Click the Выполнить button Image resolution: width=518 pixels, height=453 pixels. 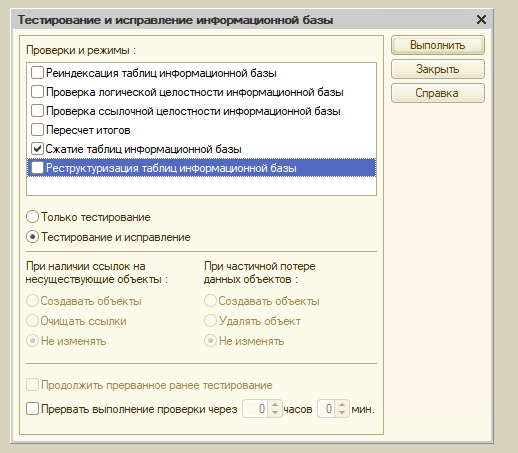pyautogui.click(x=438, y=45)
